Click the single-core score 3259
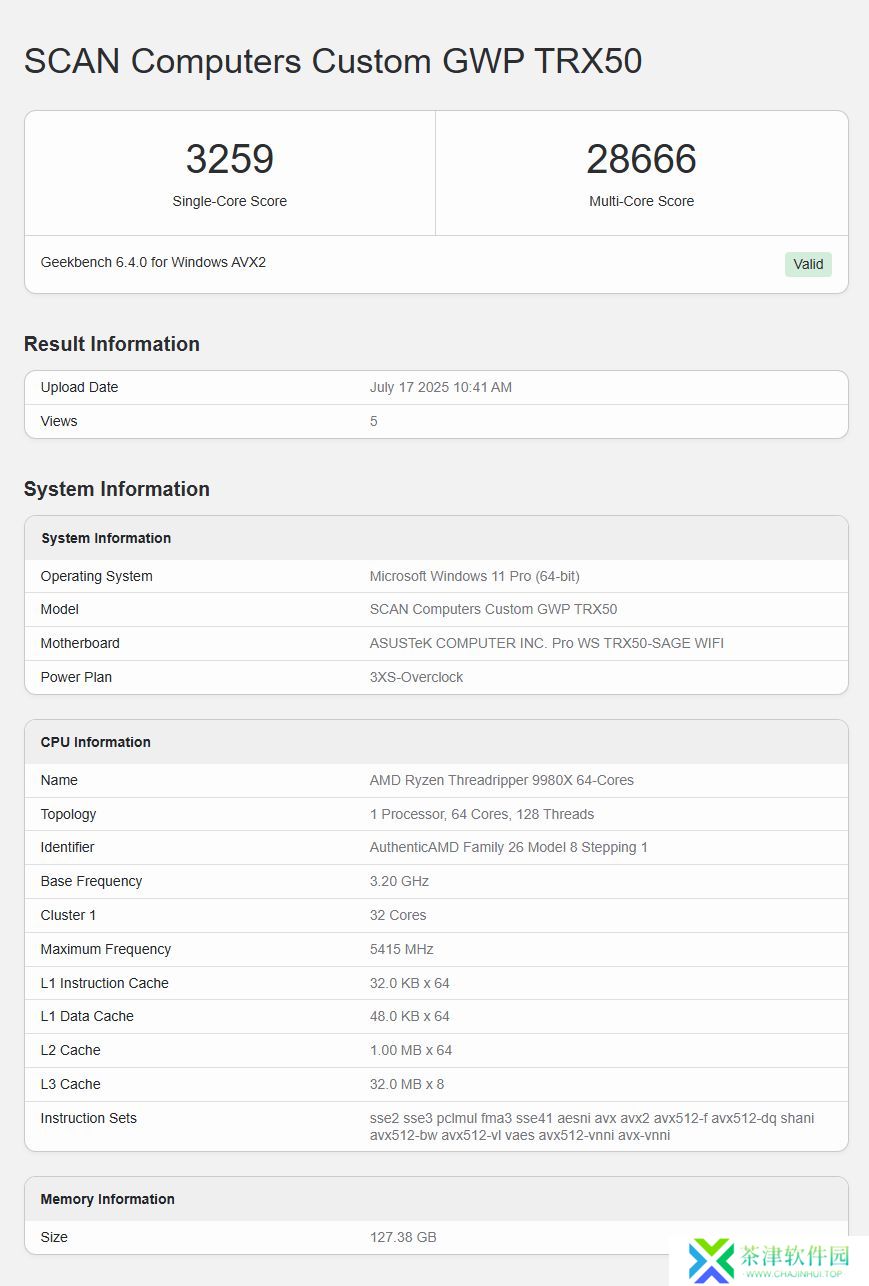The height and width of the screenshot is (1286, 869). (x=230, y=159)
